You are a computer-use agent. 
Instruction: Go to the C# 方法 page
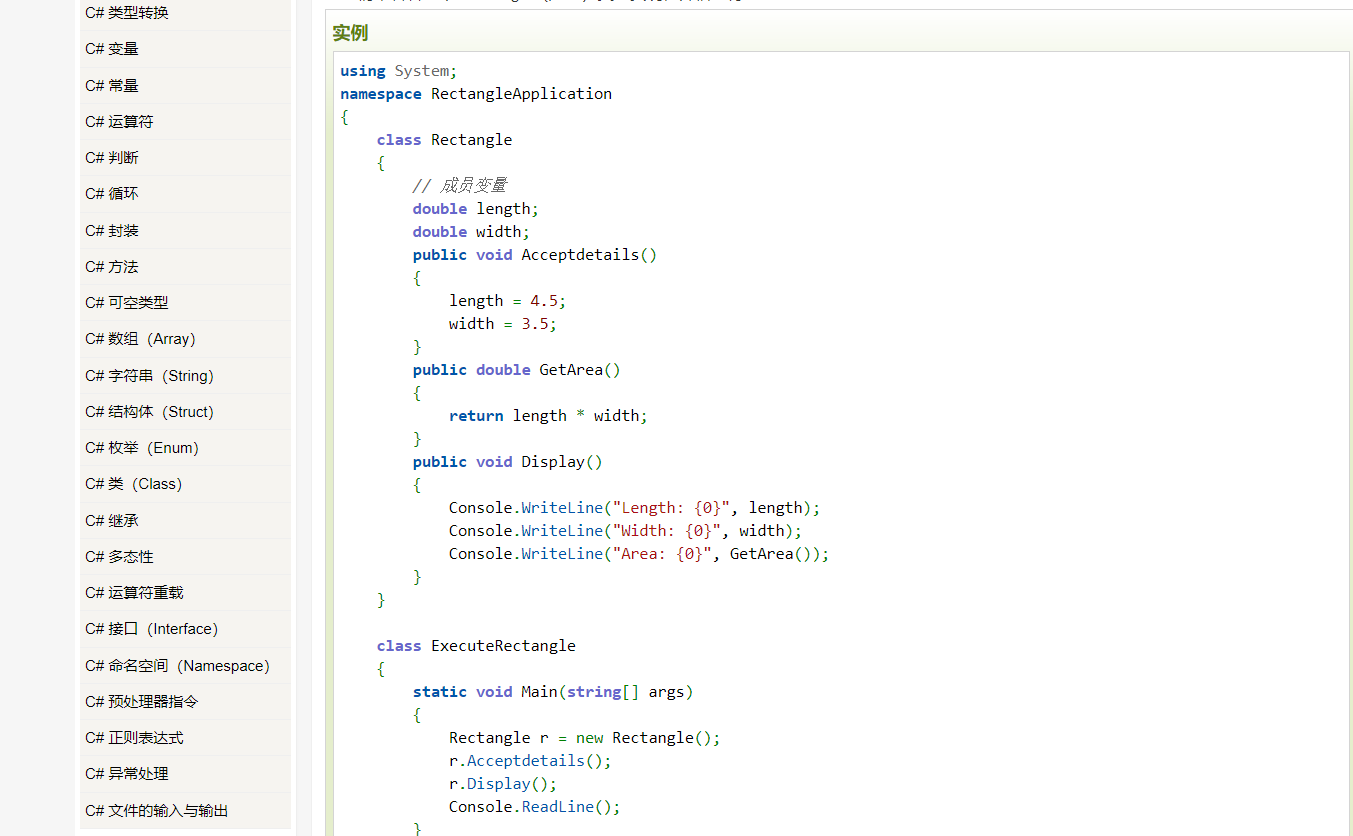112,267
